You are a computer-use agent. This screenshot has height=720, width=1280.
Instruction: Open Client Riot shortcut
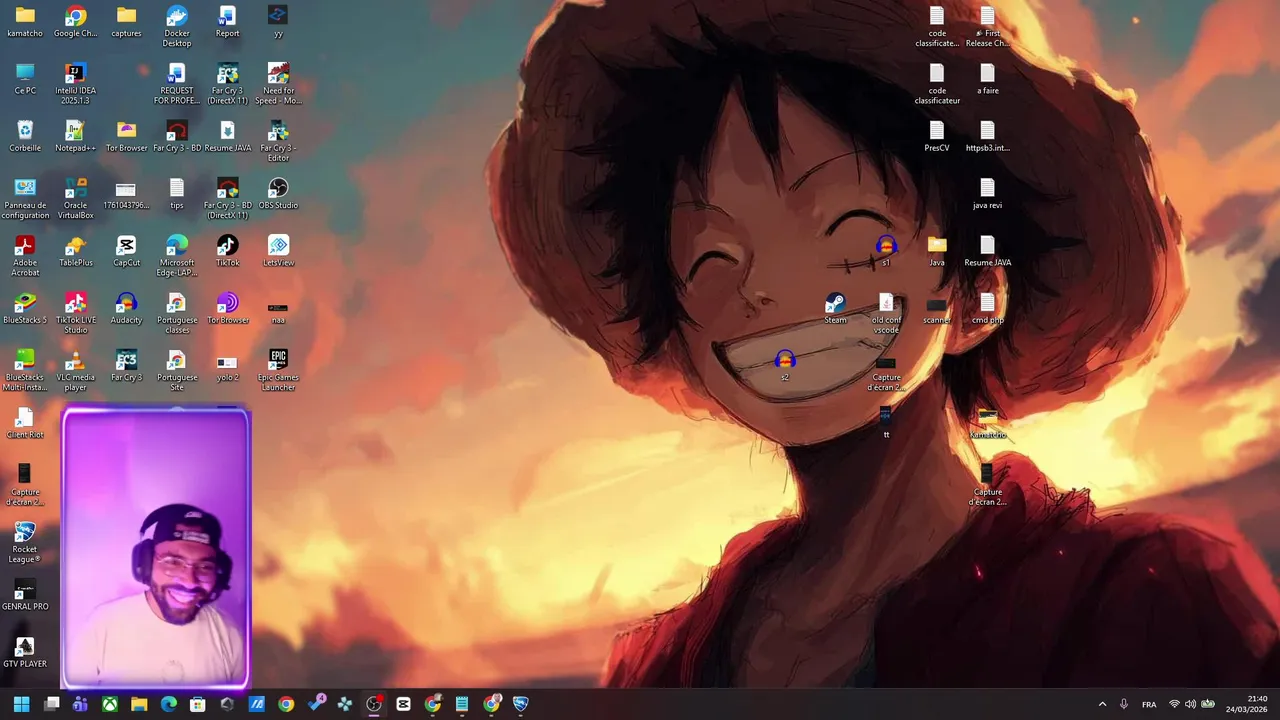[25, 423]
